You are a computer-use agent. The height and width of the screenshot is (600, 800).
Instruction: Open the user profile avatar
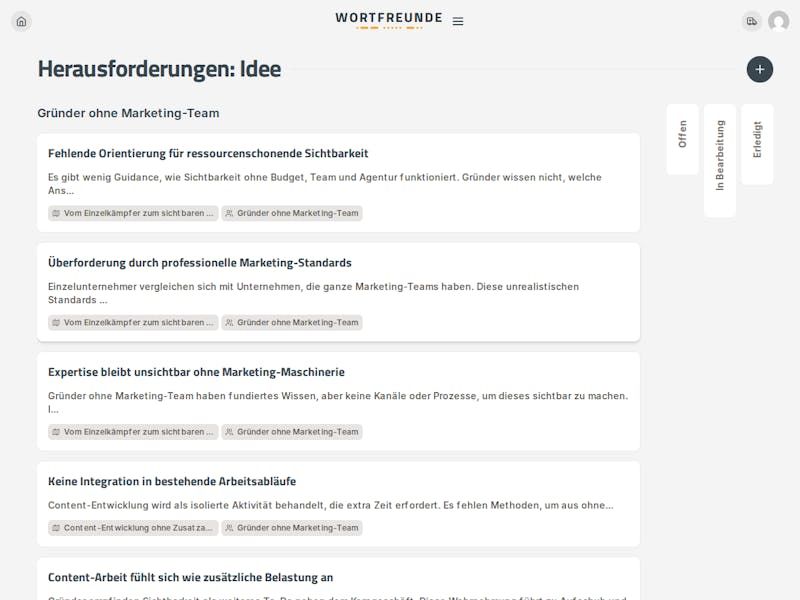(x=779, y=21)
